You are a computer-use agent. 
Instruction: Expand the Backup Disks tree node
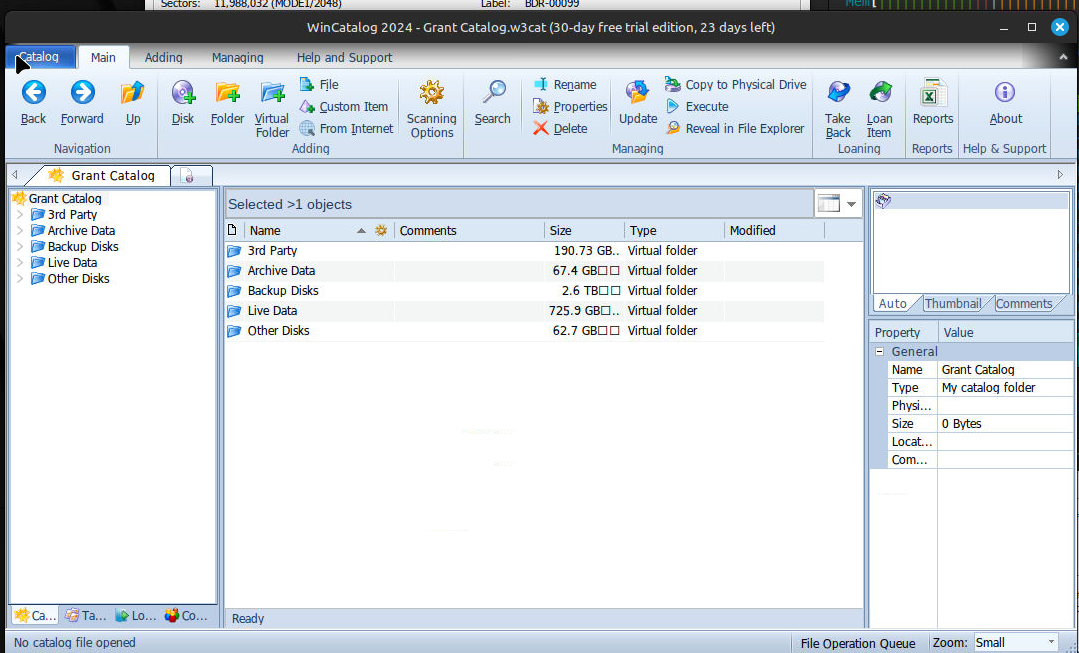tap(20, 246)
